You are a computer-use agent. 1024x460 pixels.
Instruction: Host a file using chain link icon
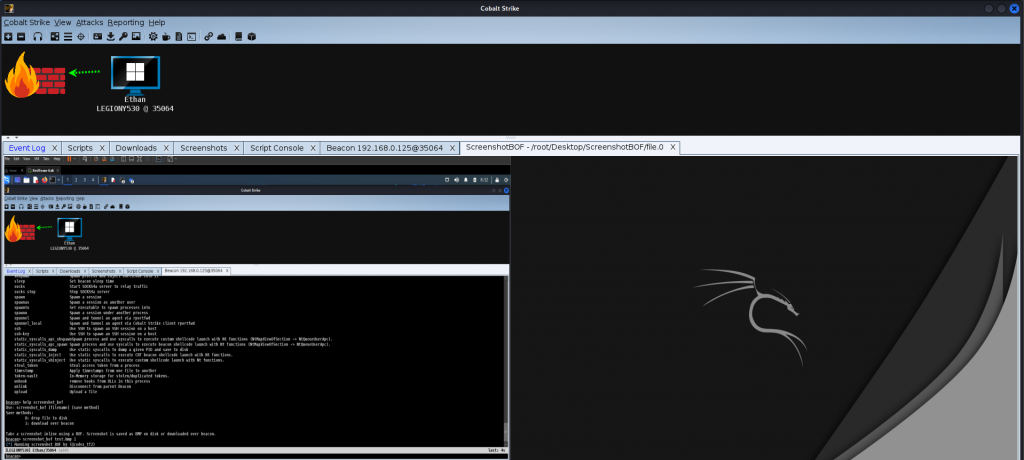(208, 37)
